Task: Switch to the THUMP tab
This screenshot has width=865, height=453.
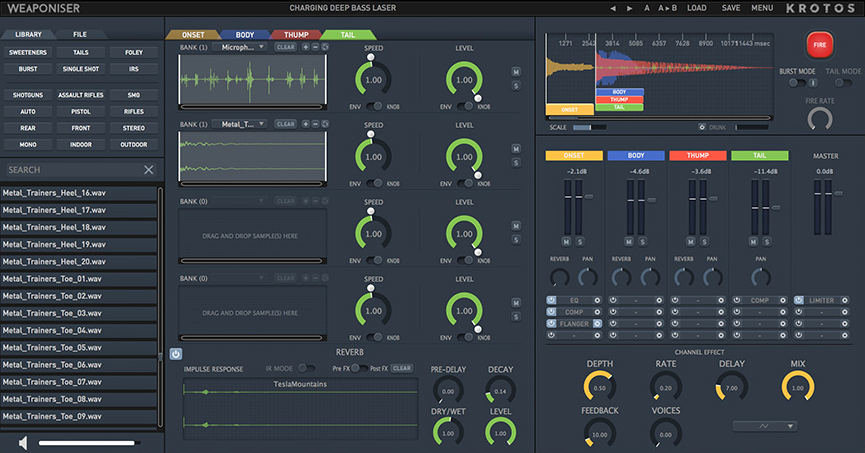Action: (294, 34)
